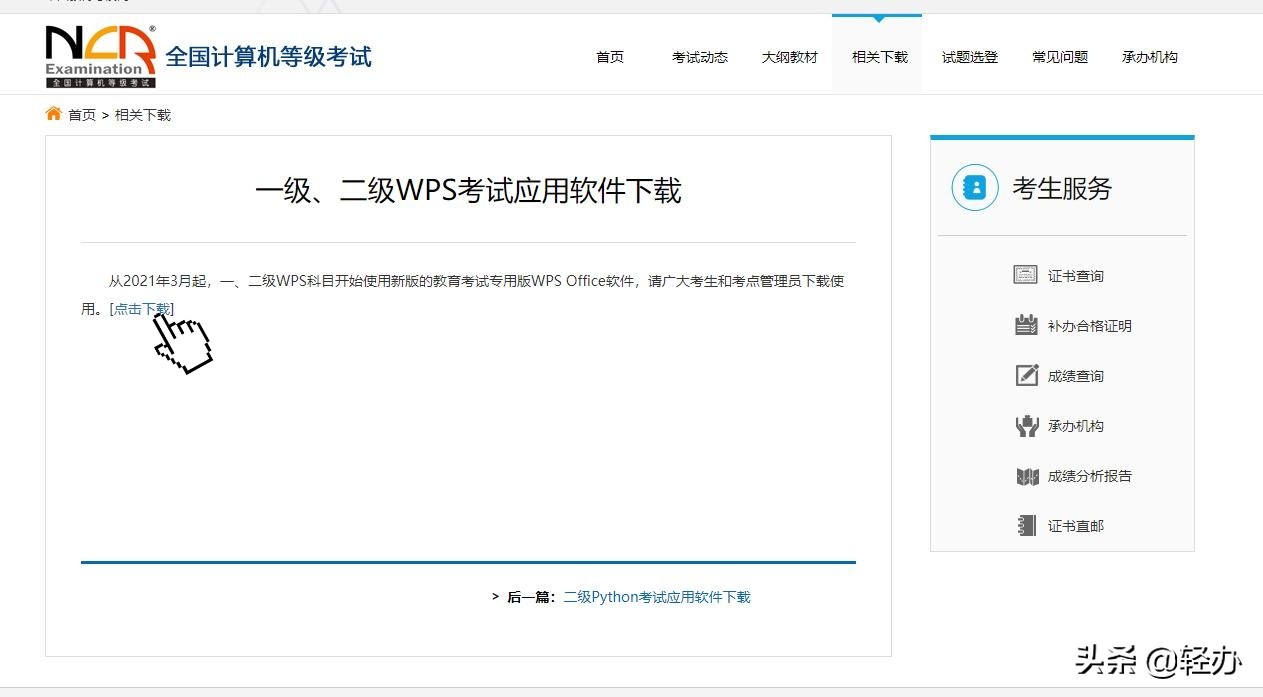Open the 证书直邮 service link

tap(1076, 526)
